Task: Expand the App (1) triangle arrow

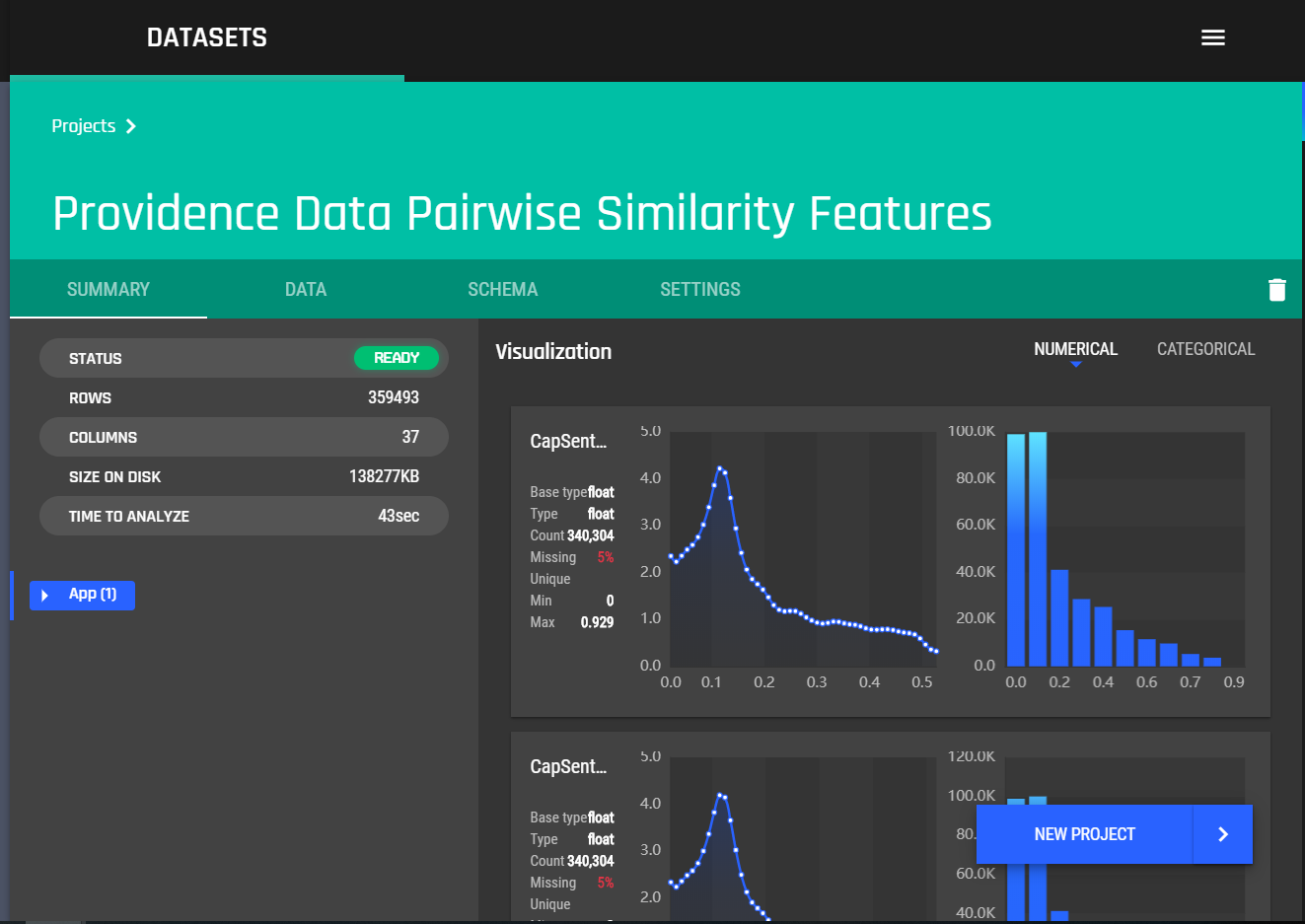Action: pos(44,595)
